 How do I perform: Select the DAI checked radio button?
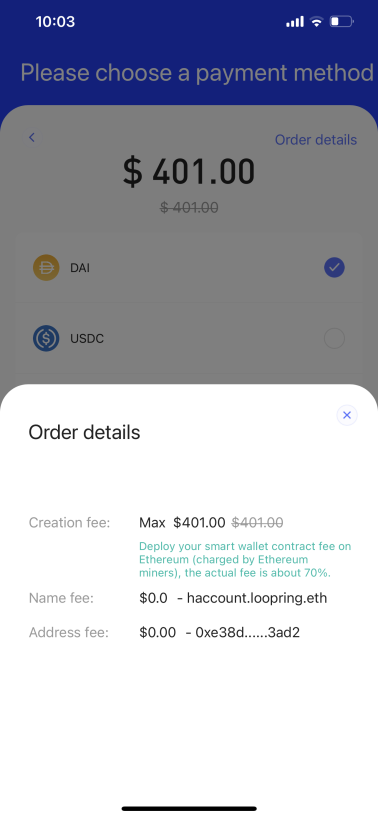[x=334, y=268]
